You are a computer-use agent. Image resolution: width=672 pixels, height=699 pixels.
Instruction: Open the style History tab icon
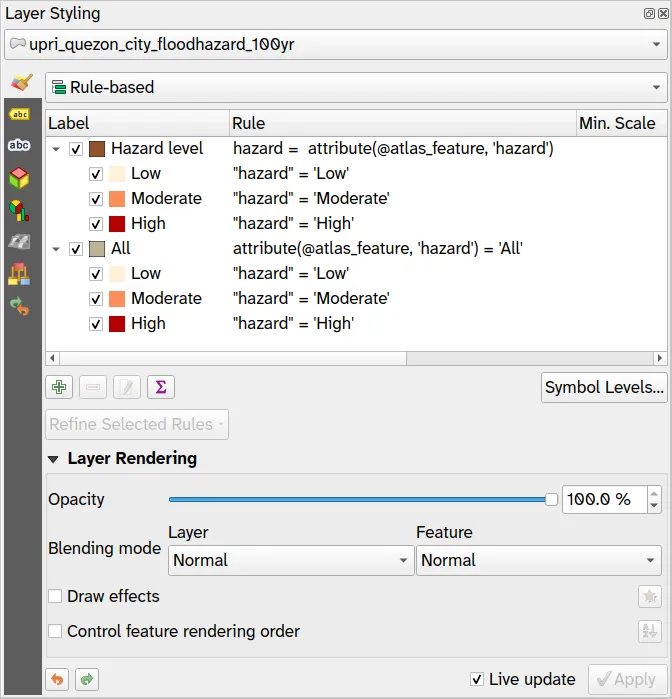pos(19,306)
